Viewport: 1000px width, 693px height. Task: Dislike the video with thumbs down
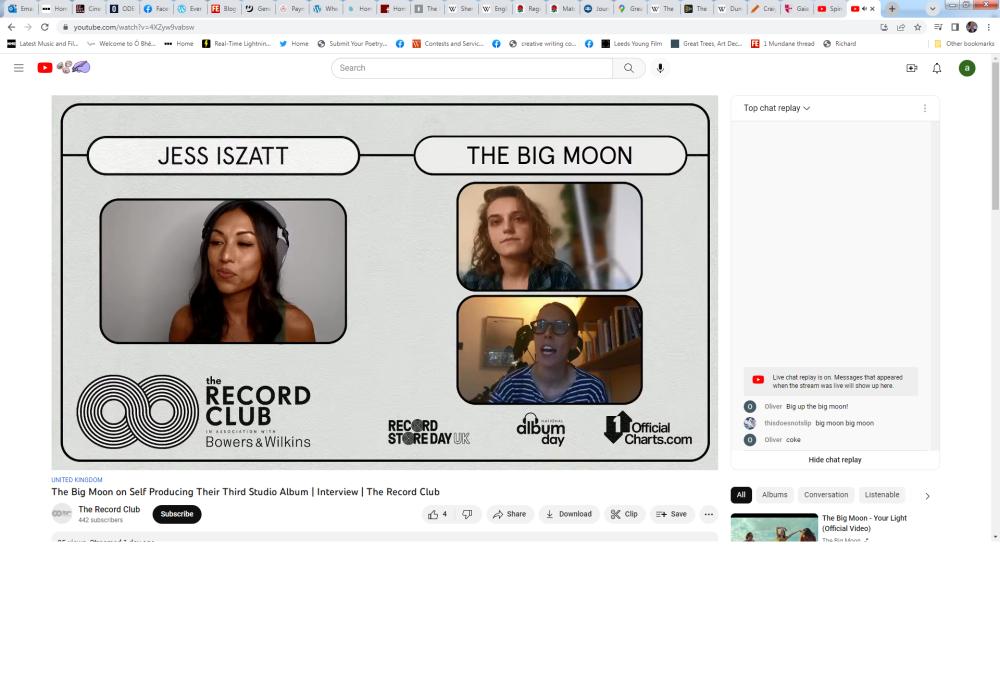(x=467, y=514)
